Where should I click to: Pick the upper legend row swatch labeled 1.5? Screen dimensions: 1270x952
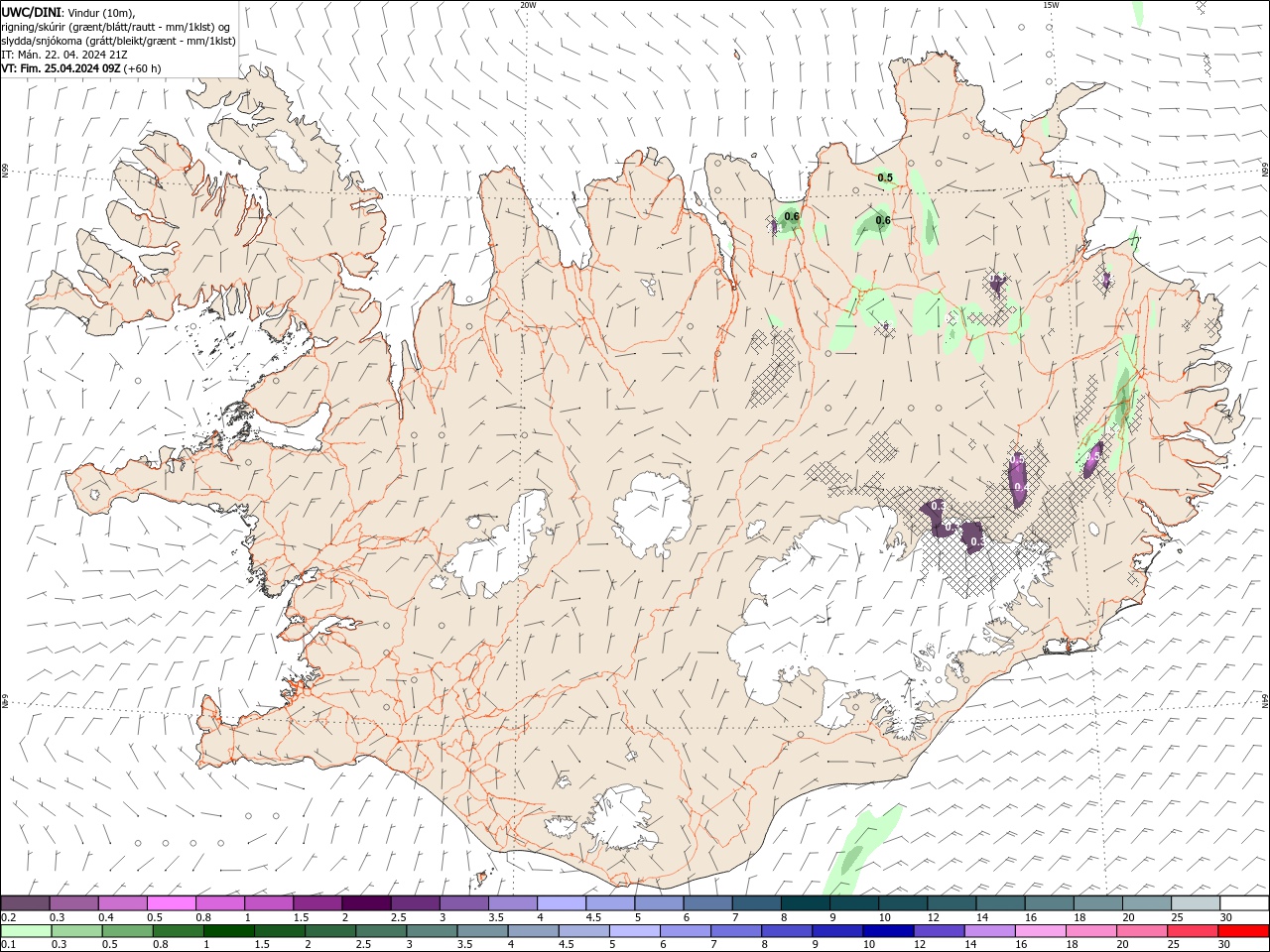[x=317, y=903]
